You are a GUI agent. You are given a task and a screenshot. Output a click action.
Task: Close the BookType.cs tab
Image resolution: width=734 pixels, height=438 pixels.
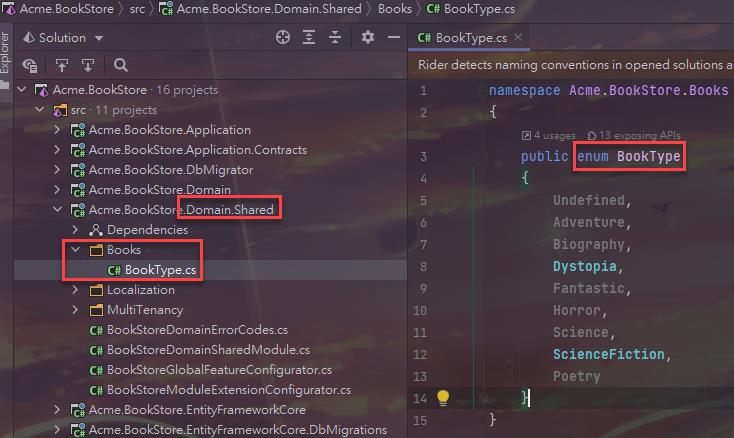pyautogui.click(x=518, y=38)
